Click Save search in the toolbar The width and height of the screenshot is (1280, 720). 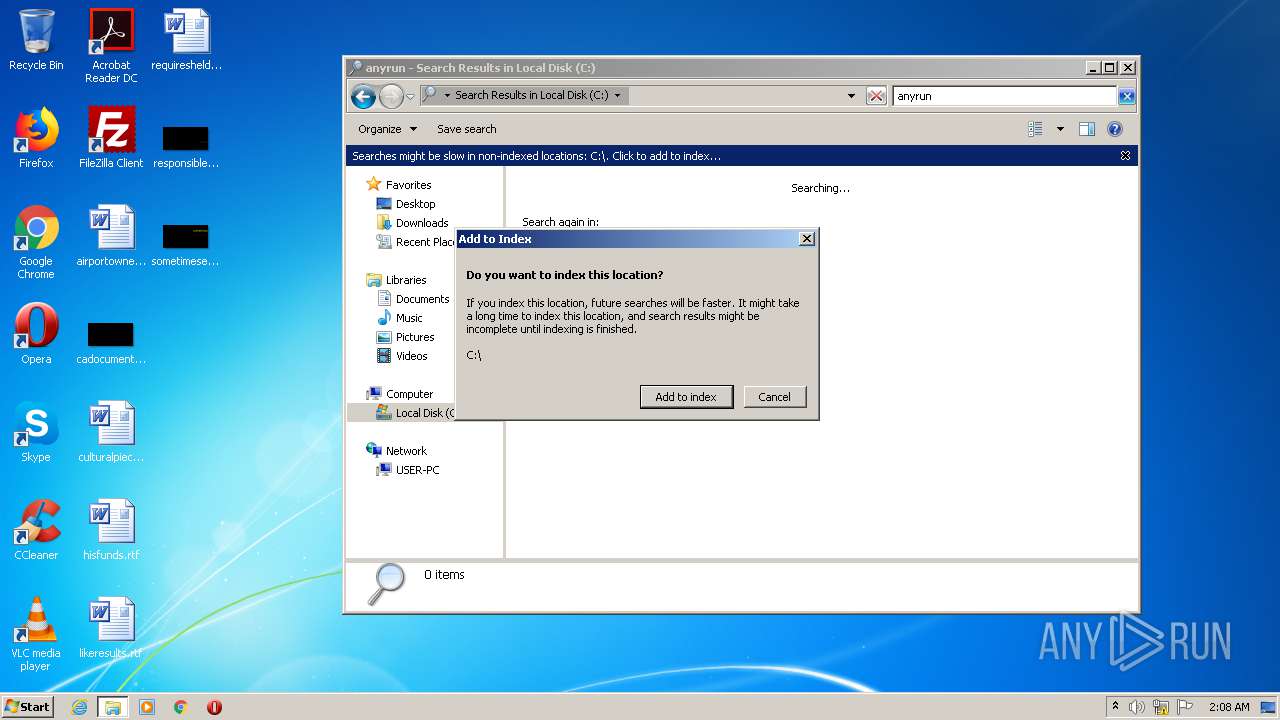click(x=466, y=129)
